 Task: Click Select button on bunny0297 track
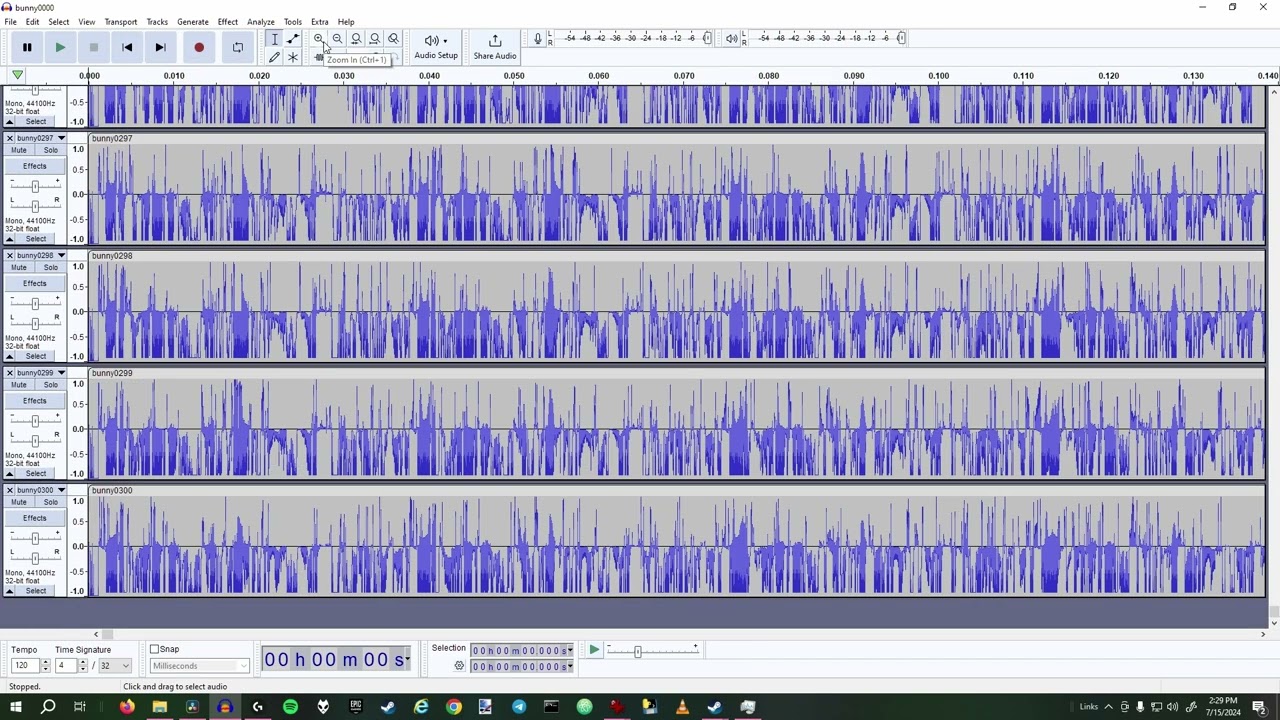click(x=36, y=239)
